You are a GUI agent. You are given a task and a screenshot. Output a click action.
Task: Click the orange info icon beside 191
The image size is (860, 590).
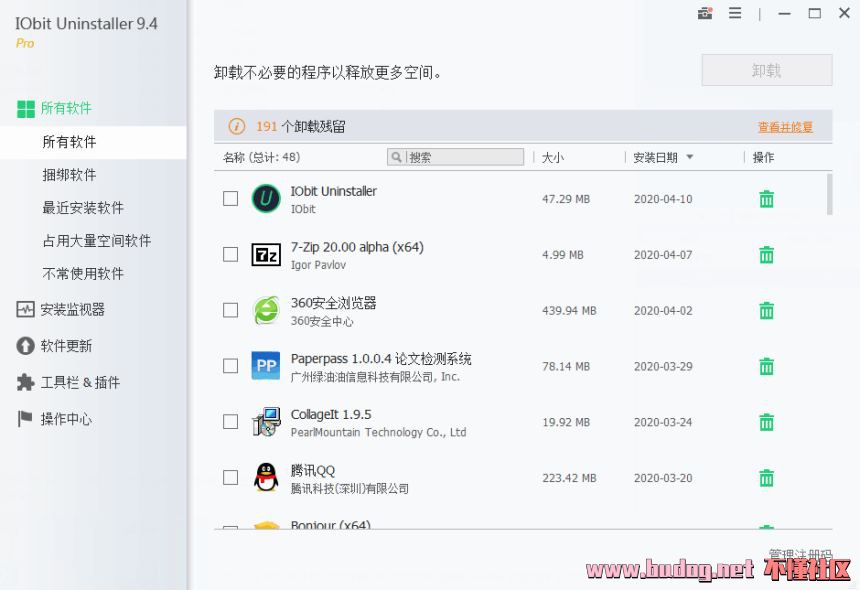[x=236, y=127]
